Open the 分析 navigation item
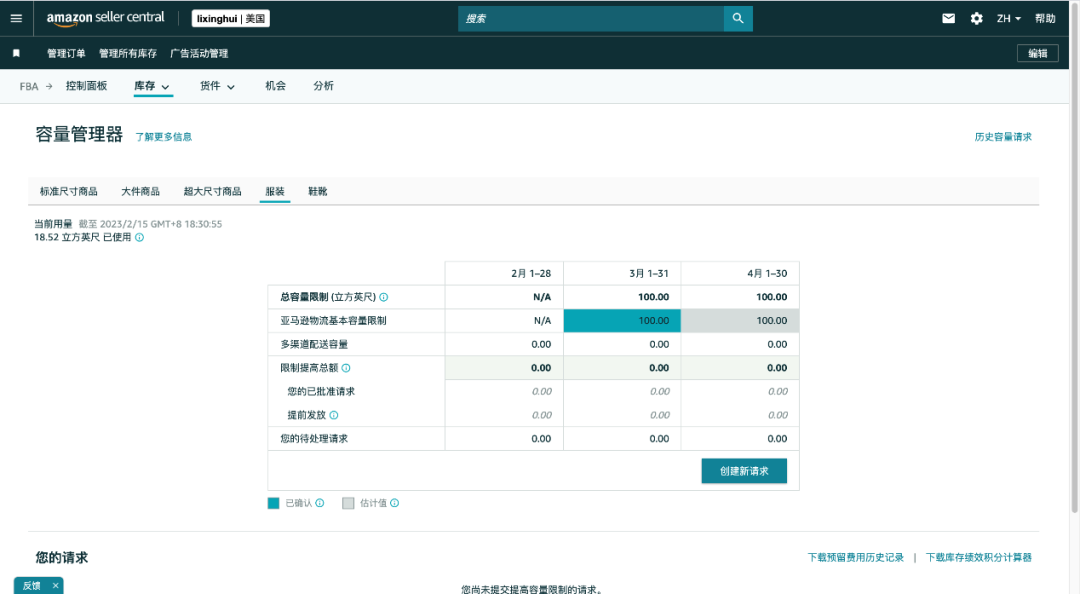The height and width of the screenshot is (594, 1080). pos(323,85)
